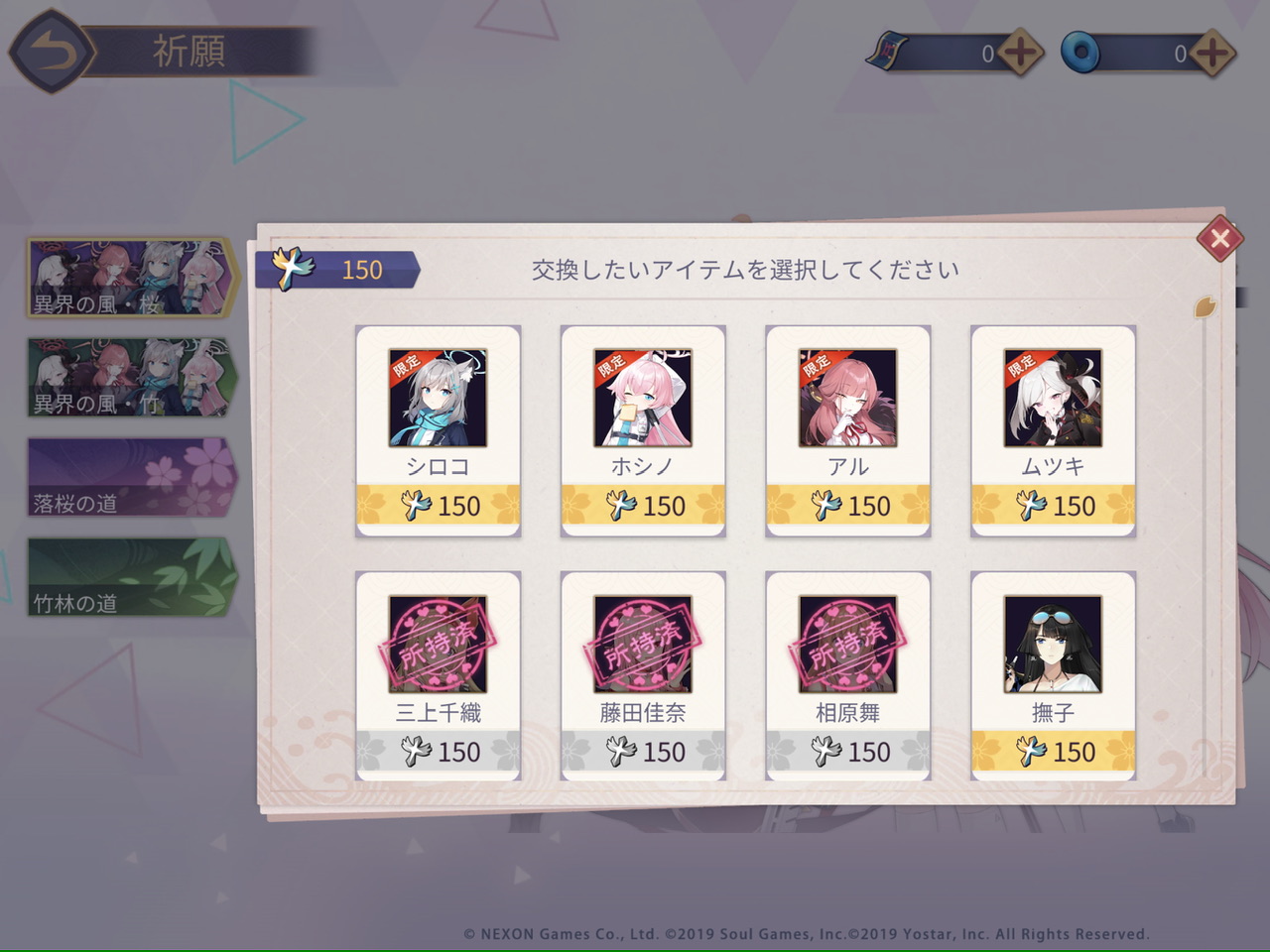Switch to 異界の風・桜 banner tab

pyautogui.click(x=131, y=278)
